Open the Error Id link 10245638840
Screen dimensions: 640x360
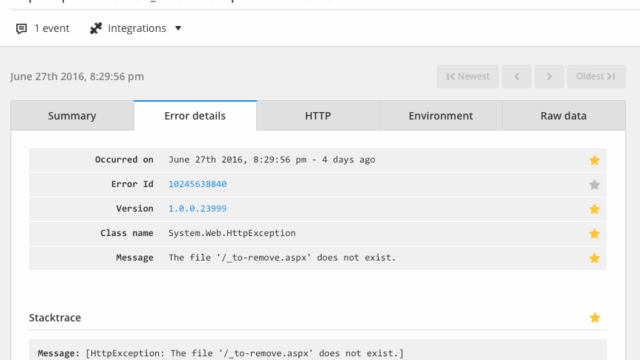[198, 184]
